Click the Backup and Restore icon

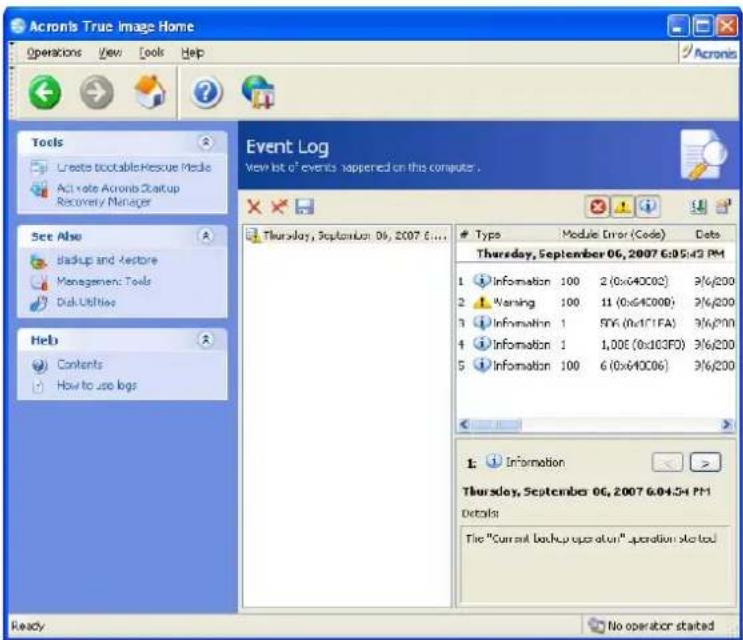point(38,261)
